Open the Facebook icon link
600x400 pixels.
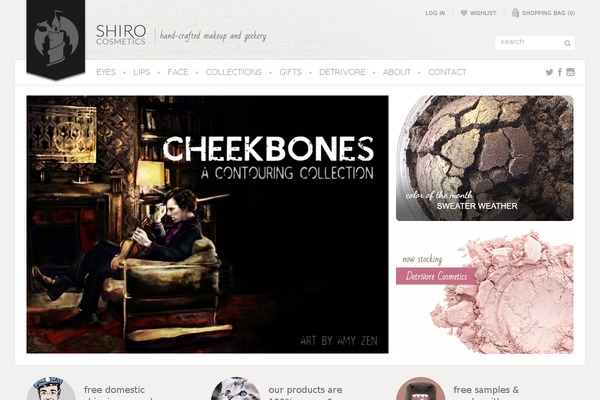(560, 72)
